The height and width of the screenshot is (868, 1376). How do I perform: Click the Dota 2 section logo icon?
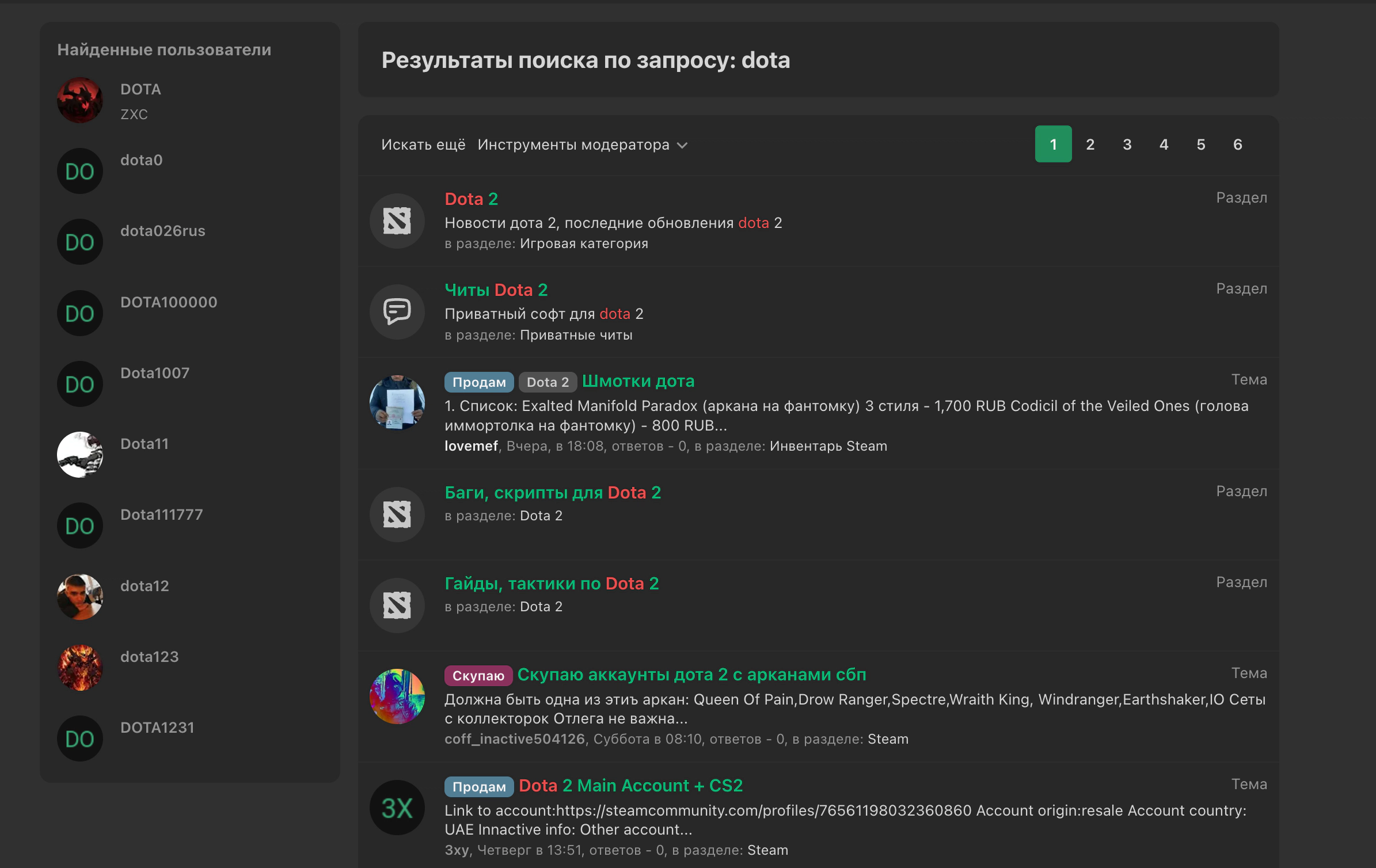point(397,221)
